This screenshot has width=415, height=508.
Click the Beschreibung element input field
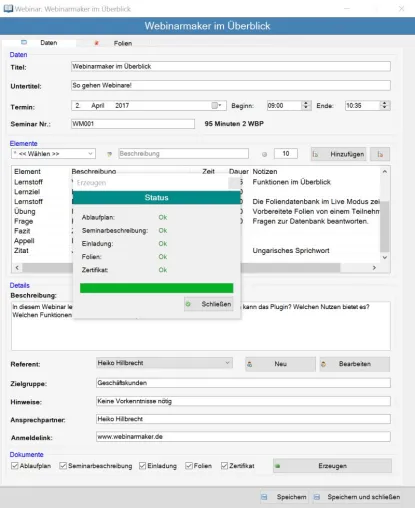183,154
